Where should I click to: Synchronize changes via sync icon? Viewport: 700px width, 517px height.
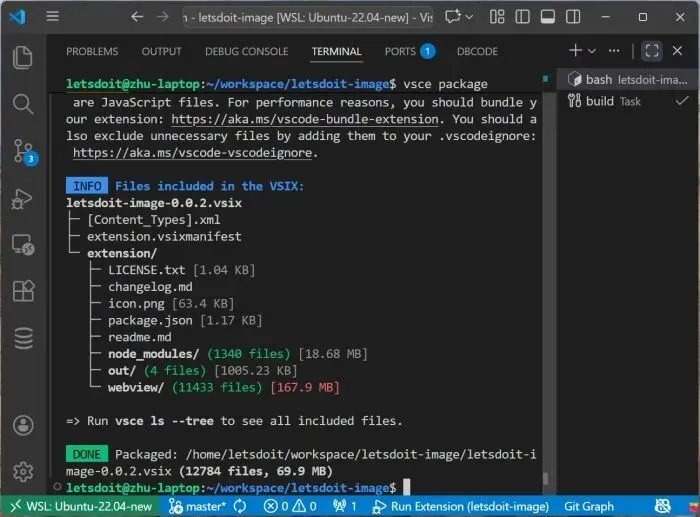pyautogui.click(x=240, y=506)
